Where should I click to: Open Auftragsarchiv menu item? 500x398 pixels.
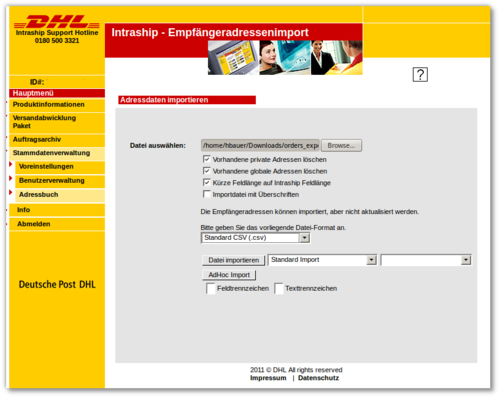click(x=57, y=140)
